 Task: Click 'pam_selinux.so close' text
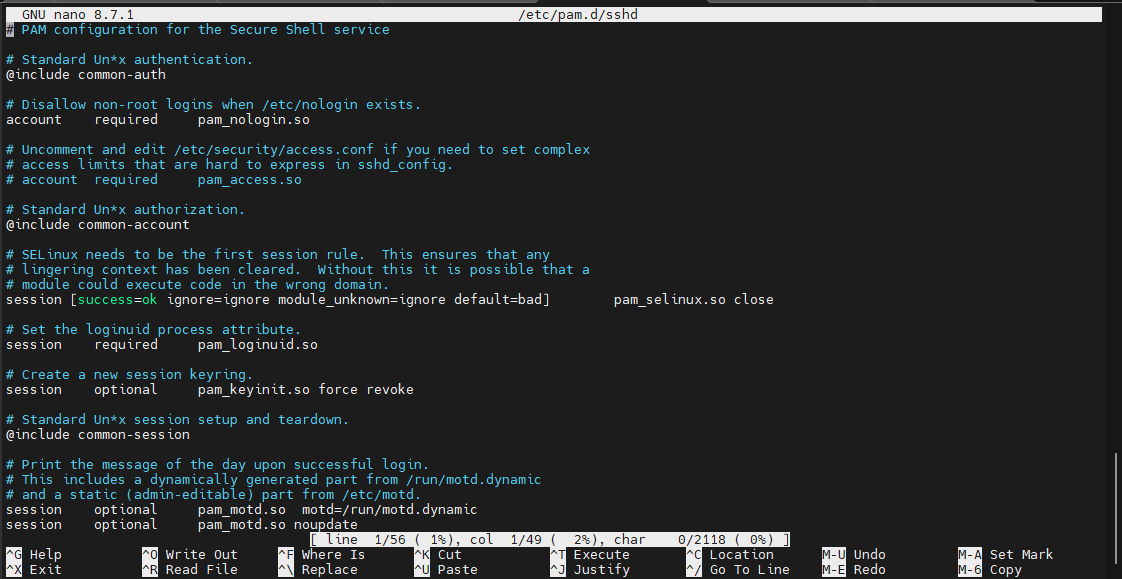pyautogui.click(x=693, y=299)
